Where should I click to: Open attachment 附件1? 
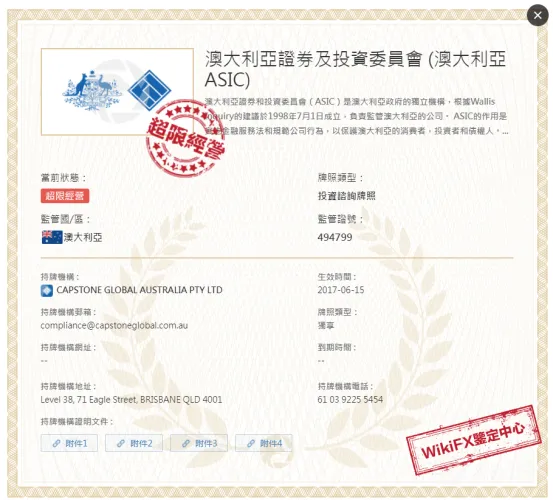click(69, 443)
